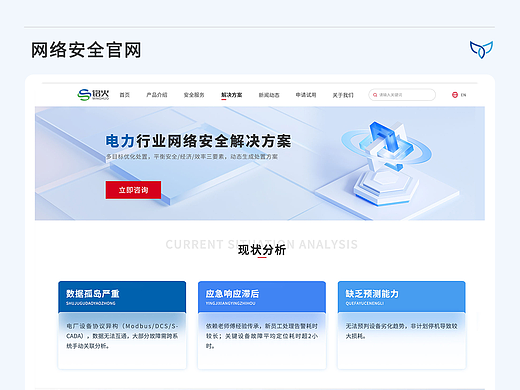Open the 新闻动态 nav item
The height and width of the screenshot is (390, 520).
pos(269,95)
